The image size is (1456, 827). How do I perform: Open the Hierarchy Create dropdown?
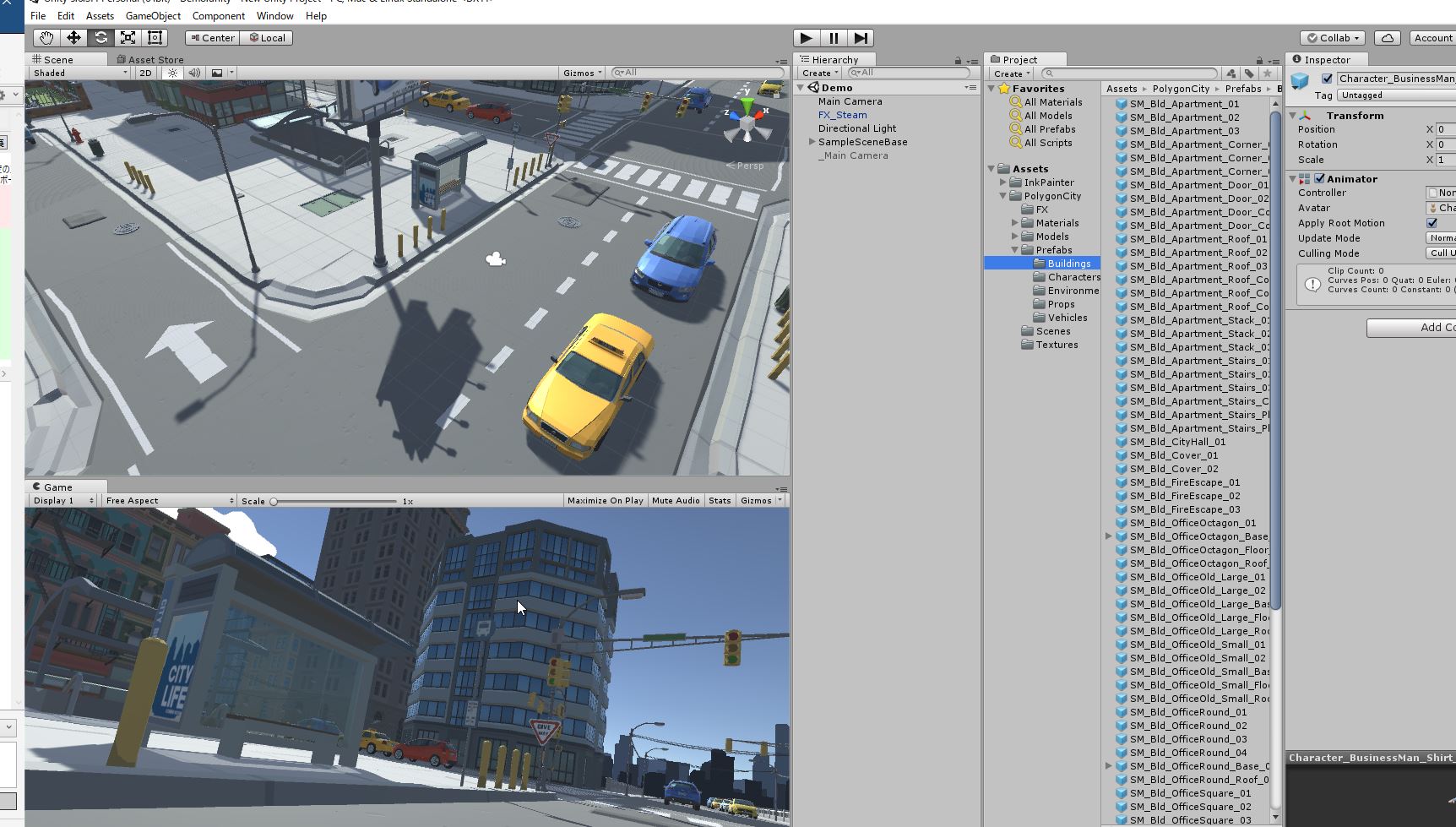[x=819, y=73]
